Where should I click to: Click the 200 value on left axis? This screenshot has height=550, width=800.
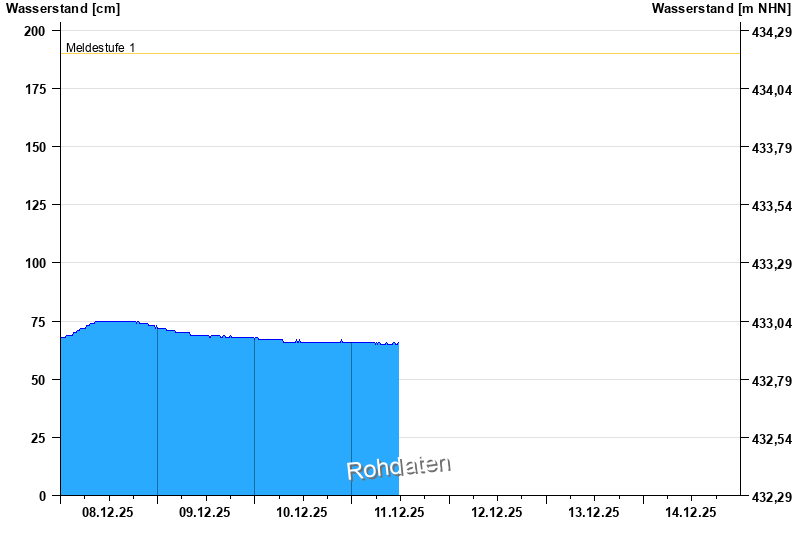click(x=35, y=31)
